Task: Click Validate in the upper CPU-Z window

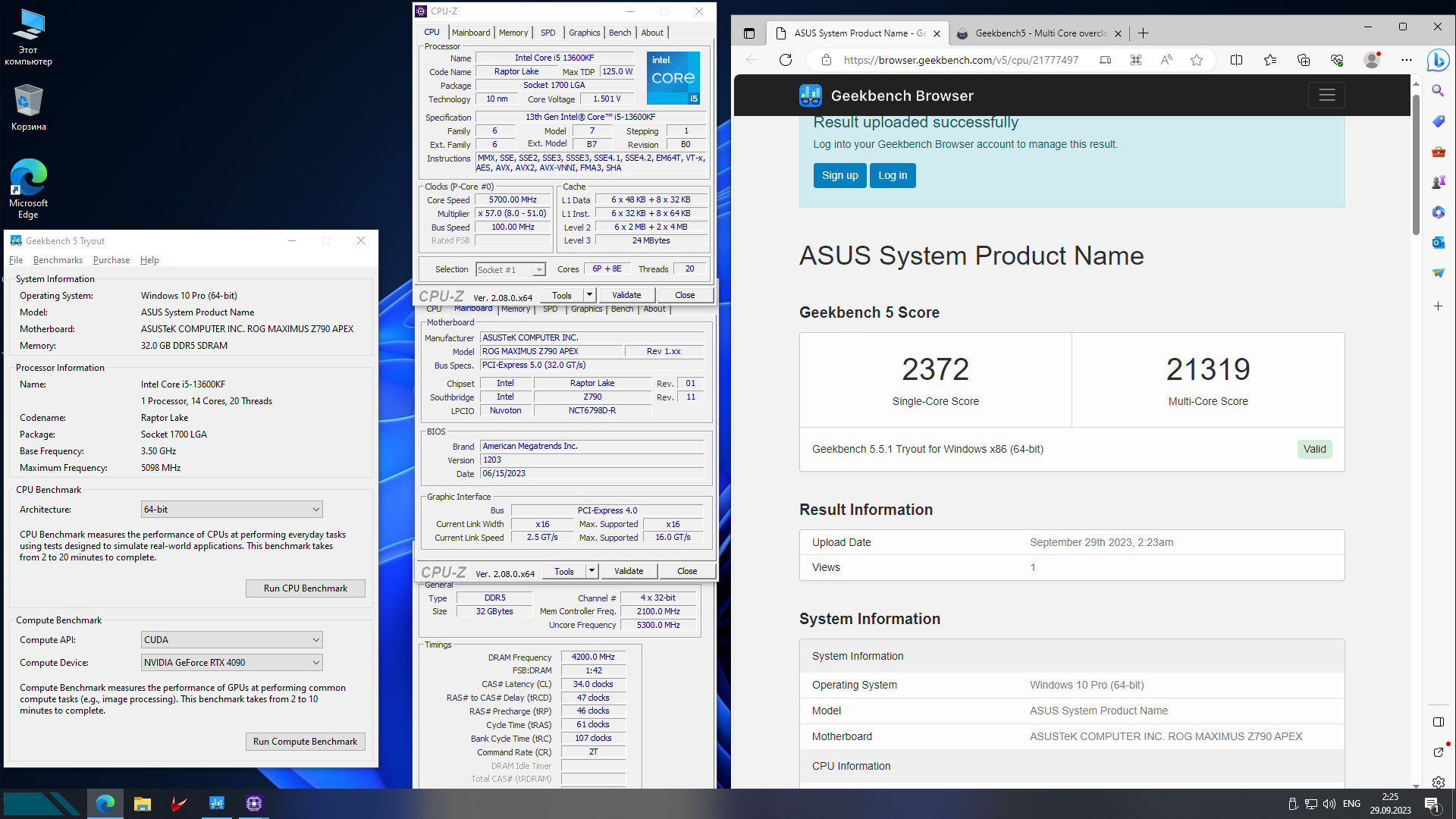Action: click(x=626, y=295)
